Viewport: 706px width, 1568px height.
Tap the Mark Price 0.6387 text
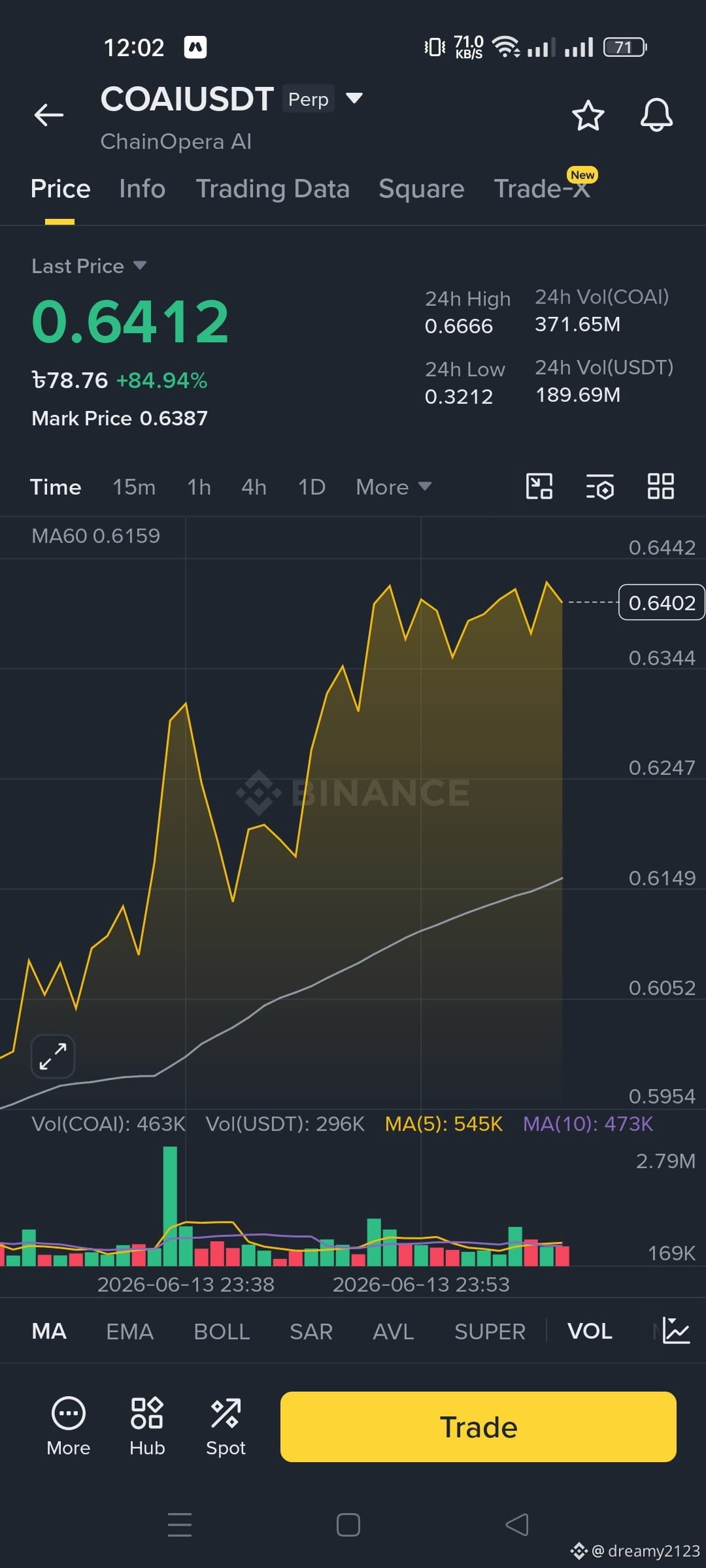[x=120, y=418]
